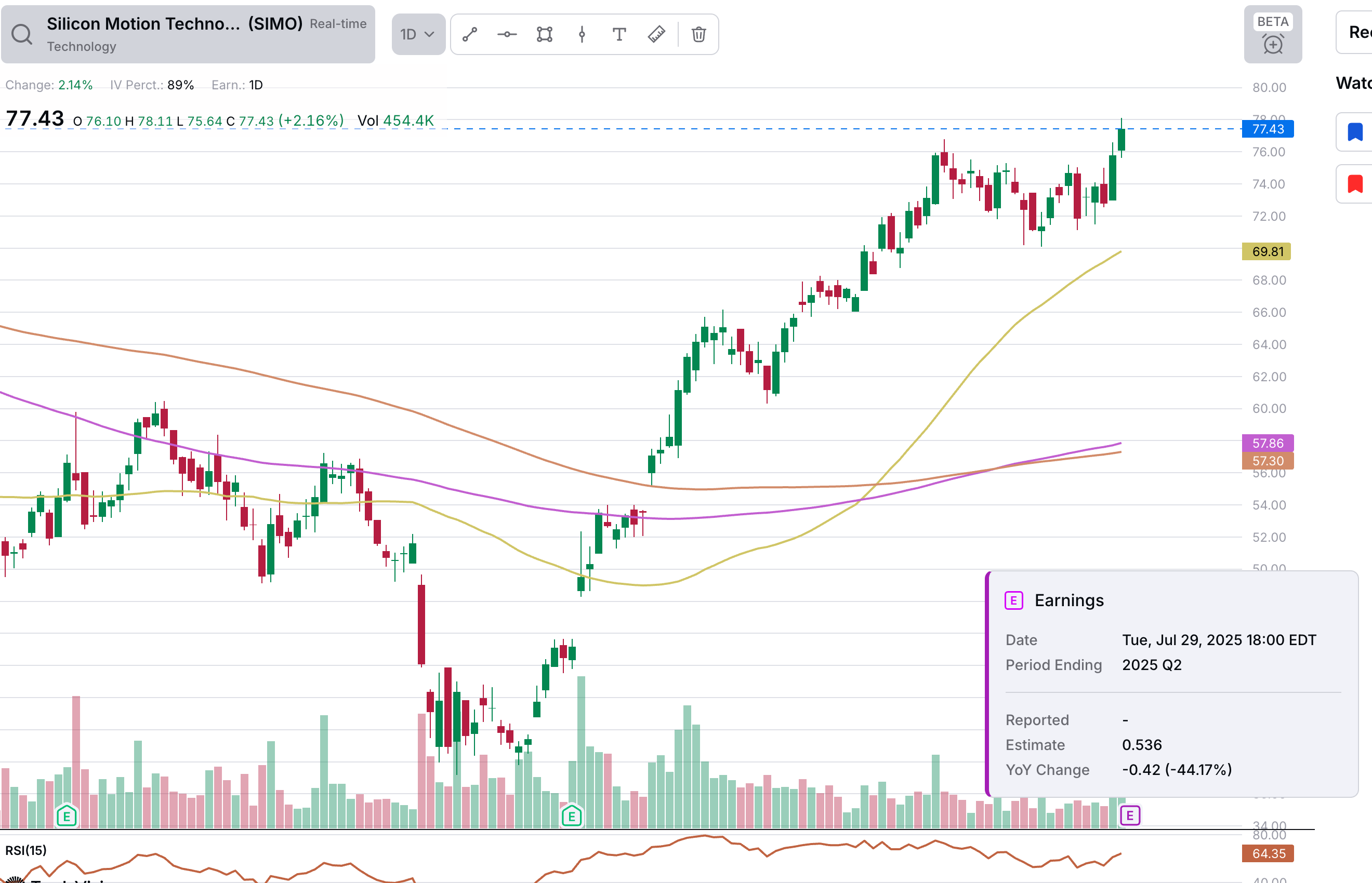Select the vertical line tool
This screenshot has width=1372, height=883.
[x=582, y=34]
